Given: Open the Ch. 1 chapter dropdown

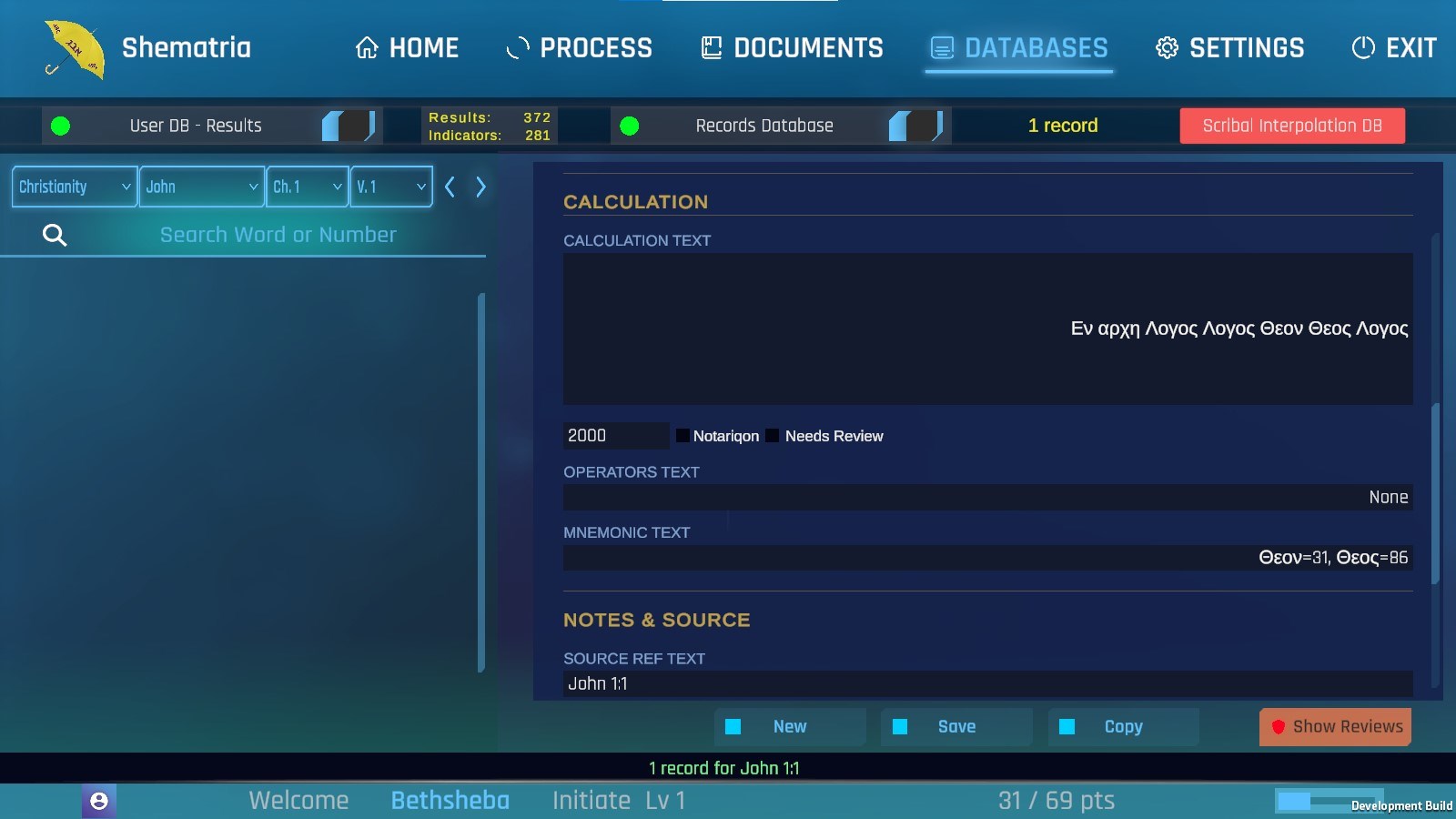Looking at the screenshot, I should [308, 187].
